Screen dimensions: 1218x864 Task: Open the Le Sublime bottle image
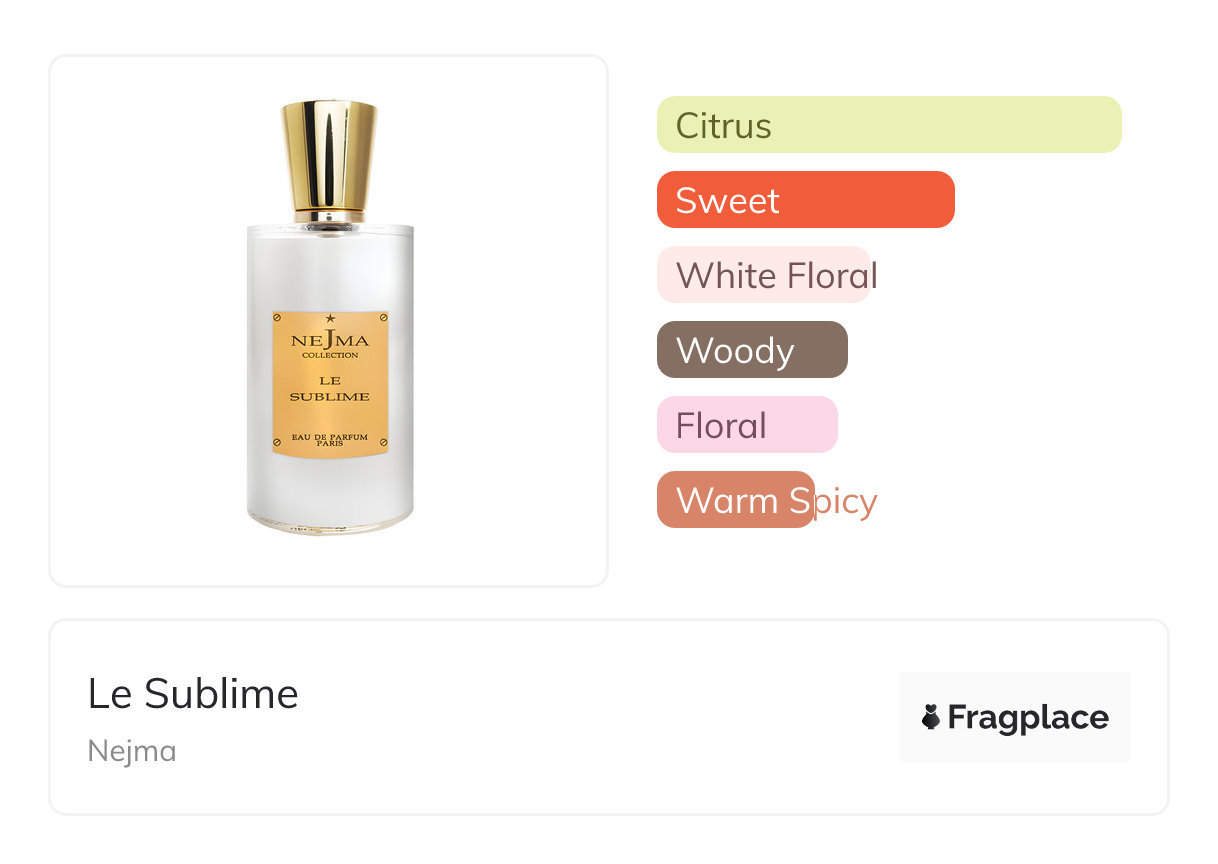click(329, 318)
